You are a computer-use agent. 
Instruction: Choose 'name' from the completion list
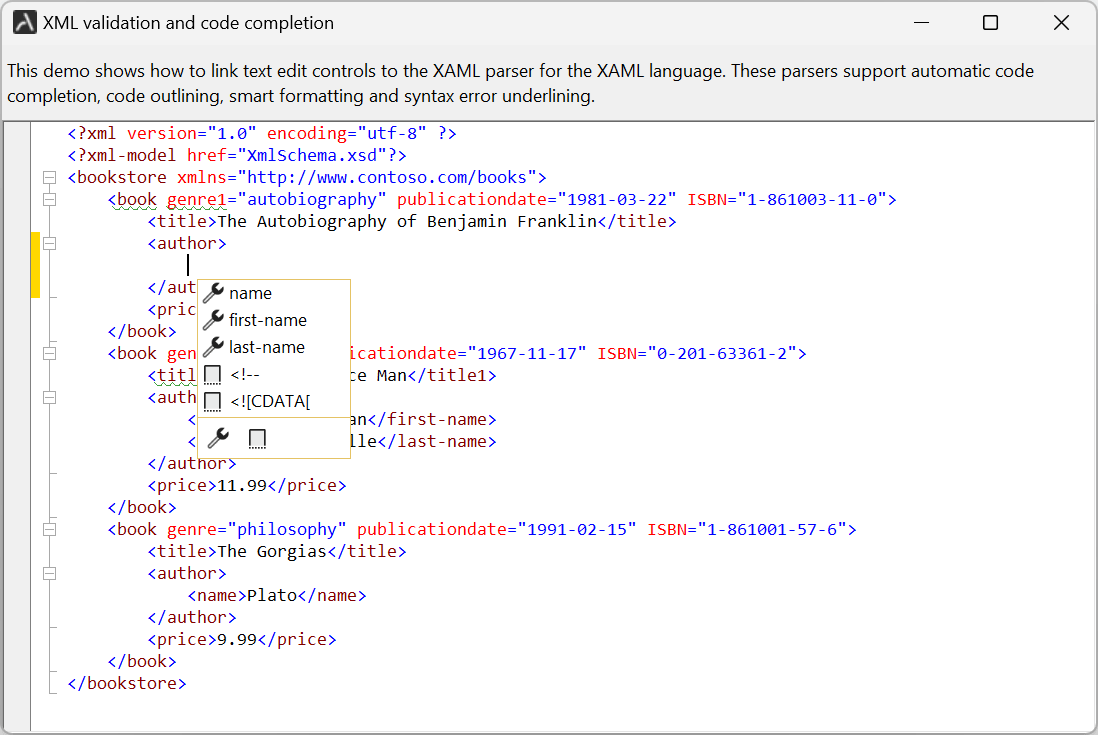coord(274,293)
